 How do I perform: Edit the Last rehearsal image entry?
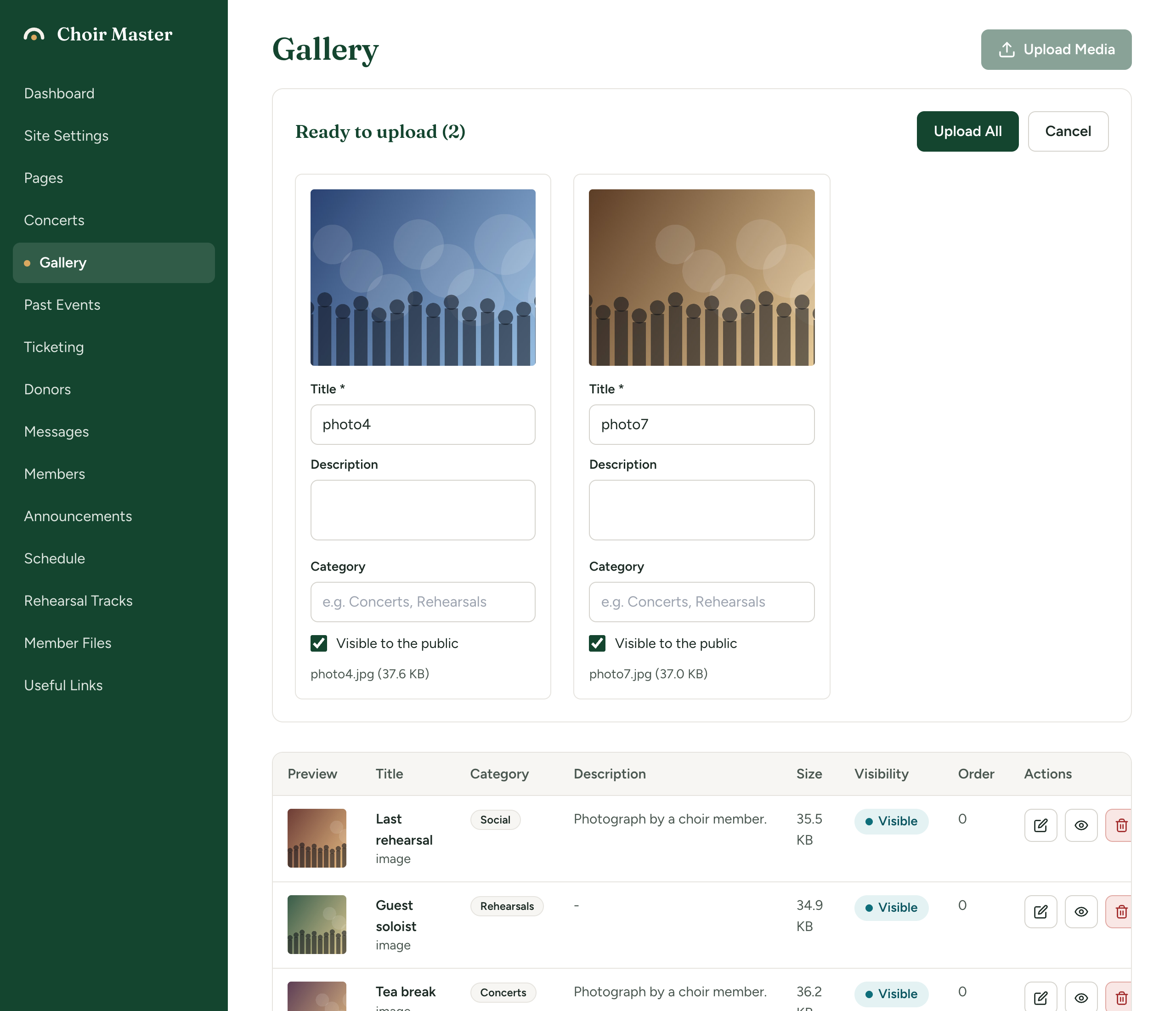1040,825
